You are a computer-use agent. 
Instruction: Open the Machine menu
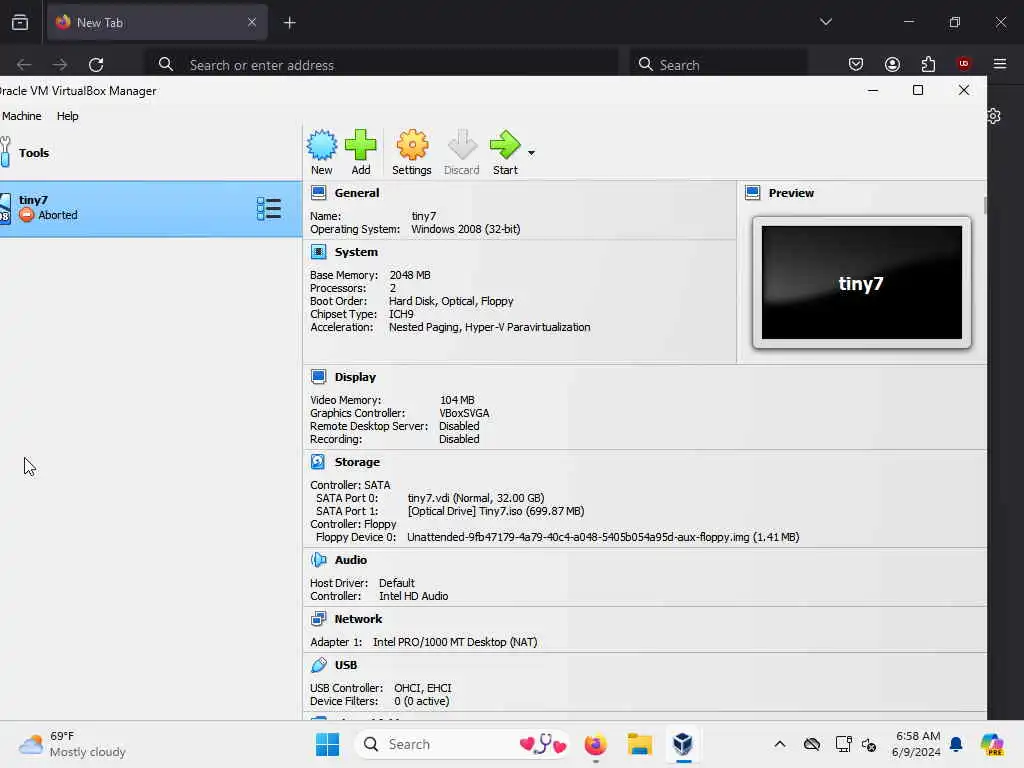tap(22, 116)
